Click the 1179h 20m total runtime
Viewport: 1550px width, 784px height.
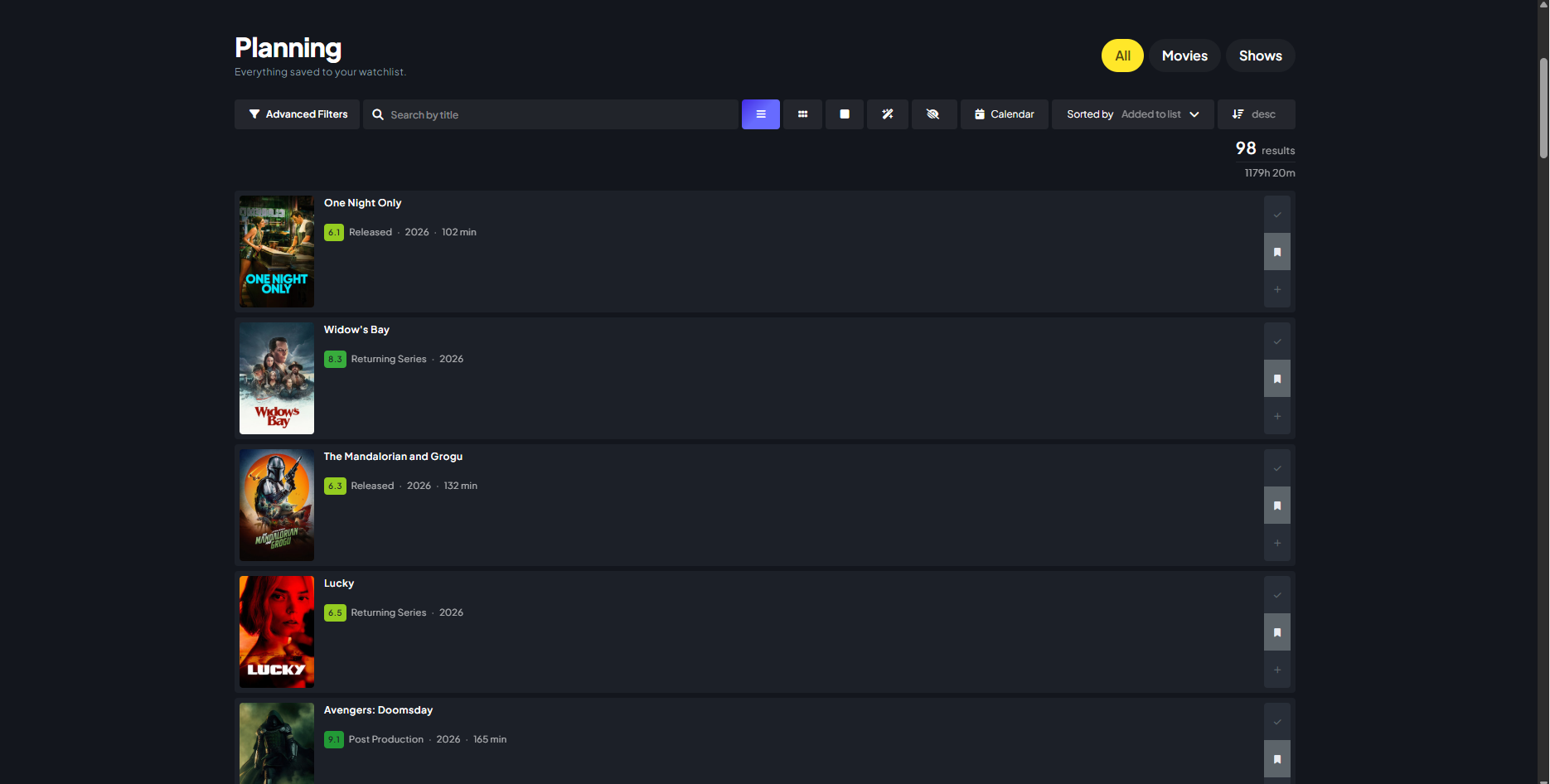click(x=1270, y=173)
